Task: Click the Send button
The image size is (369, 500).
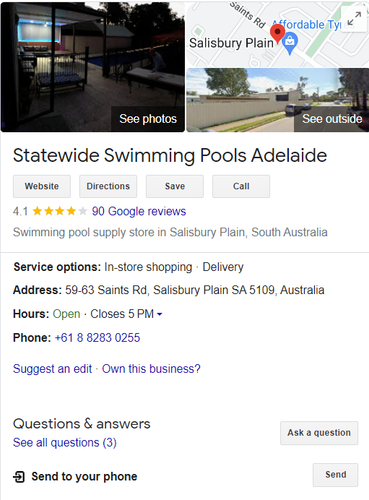Action: pyautogui.click(x=335, y=475)
